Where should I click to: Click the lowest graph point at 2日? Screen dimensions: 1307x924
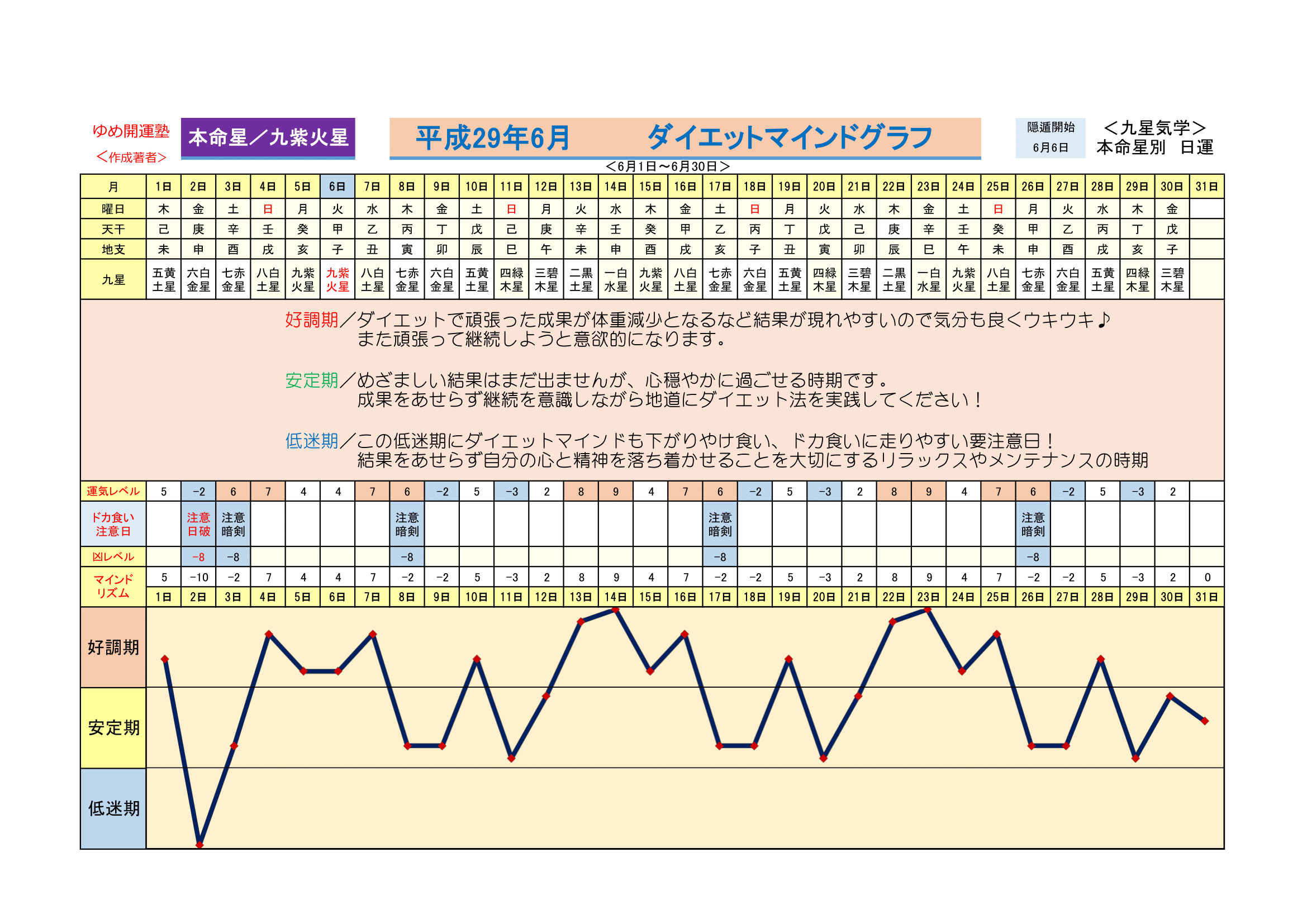click(199, 845)
